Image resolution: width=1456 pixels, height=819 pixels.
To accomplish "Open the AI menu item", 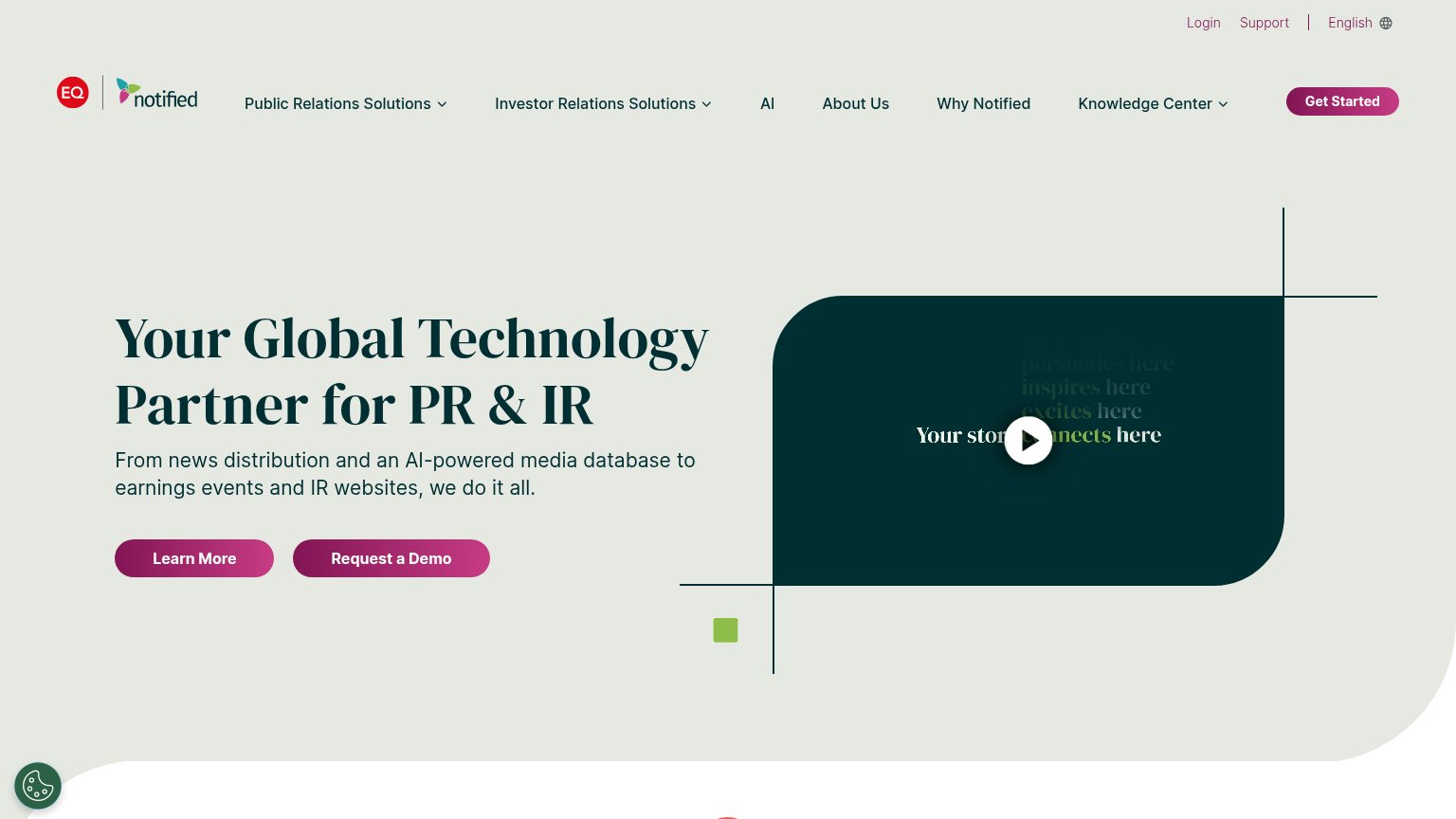I will [x=768, y=103].
